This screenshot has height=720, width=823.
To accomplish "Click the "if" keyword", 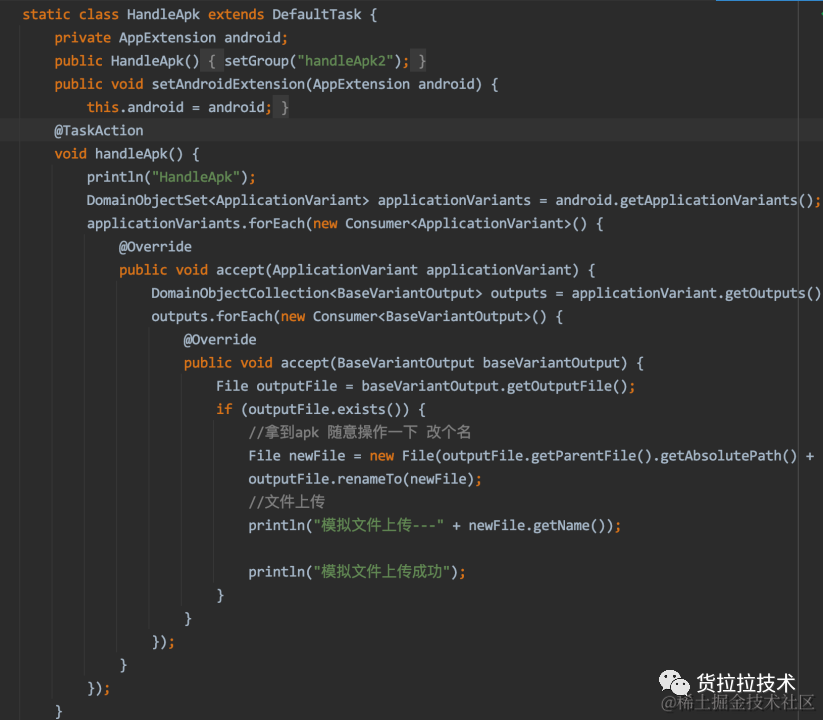I will coord(224,409).
